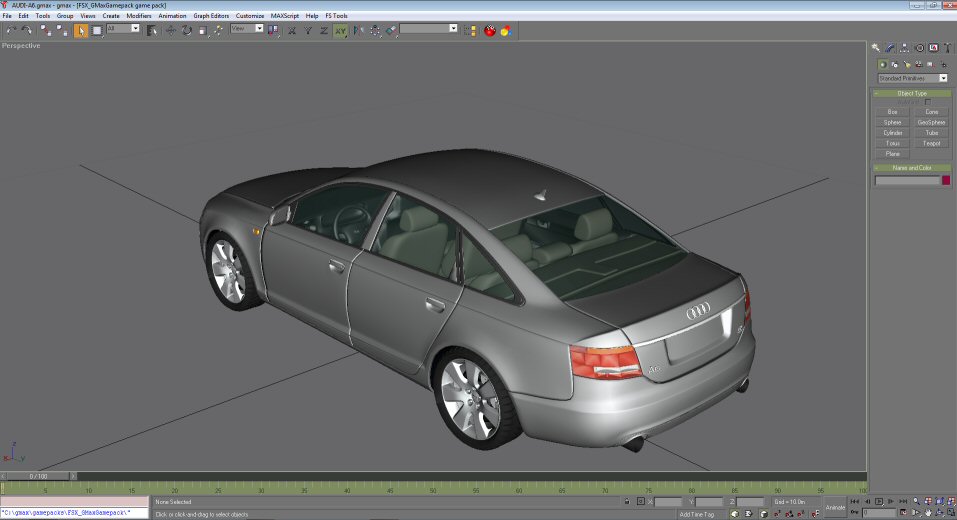Select the Lights creation category

click(x=908, y=65)
